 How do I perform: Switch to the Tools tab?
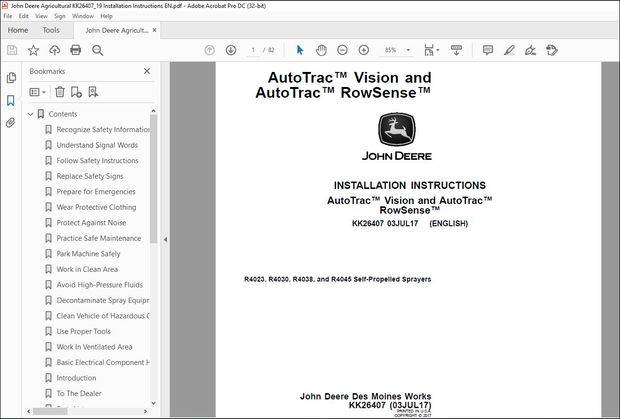click(51, 30)
